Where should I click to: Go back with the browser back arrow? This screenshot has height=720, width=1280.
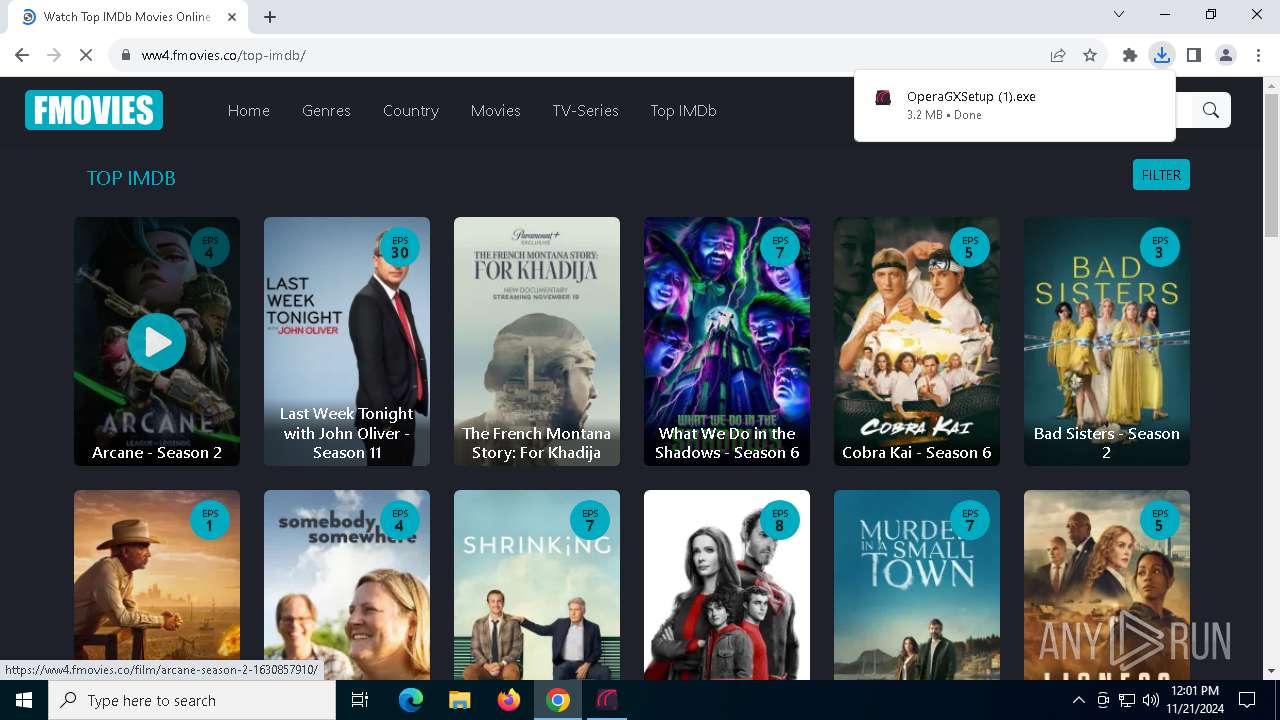[22, 55]
